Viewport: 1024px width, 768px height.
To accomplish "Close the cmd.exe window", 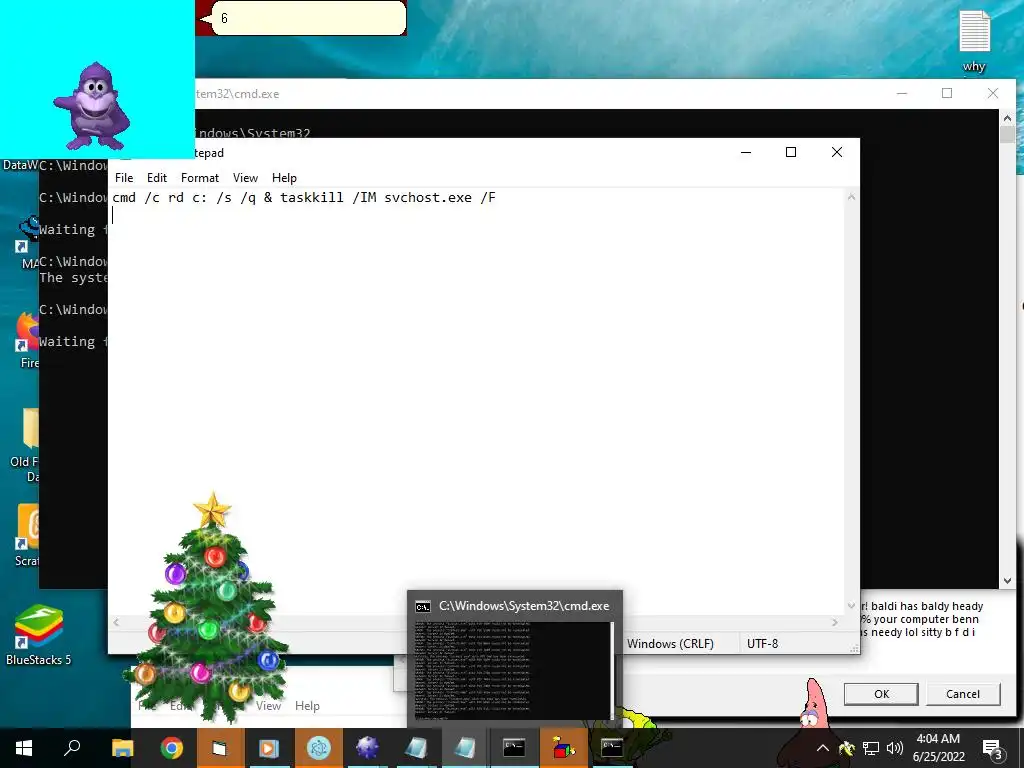I will click(993, 93).
